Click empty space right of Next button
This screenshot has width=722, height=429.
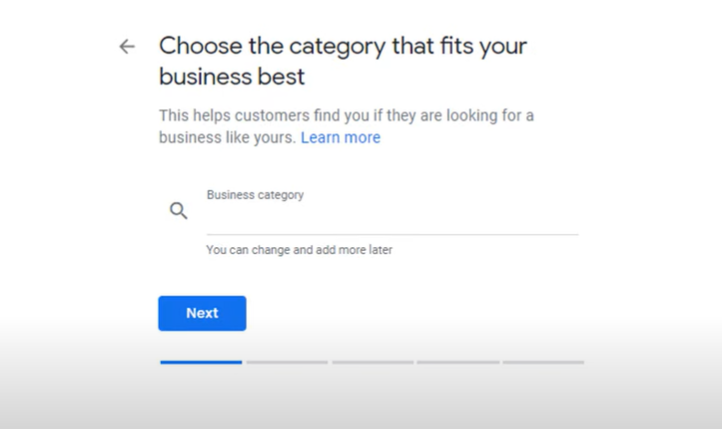click(x=420, y=313)
